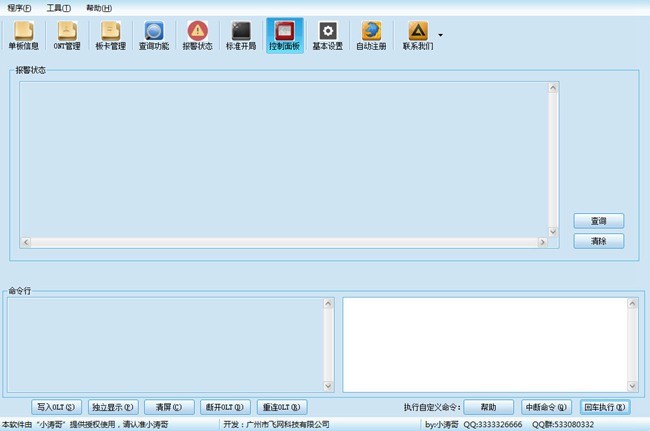Open the 联系我们 icon
Image resolution: width=650 pixels, height=431 pixels.
(418, 36)
